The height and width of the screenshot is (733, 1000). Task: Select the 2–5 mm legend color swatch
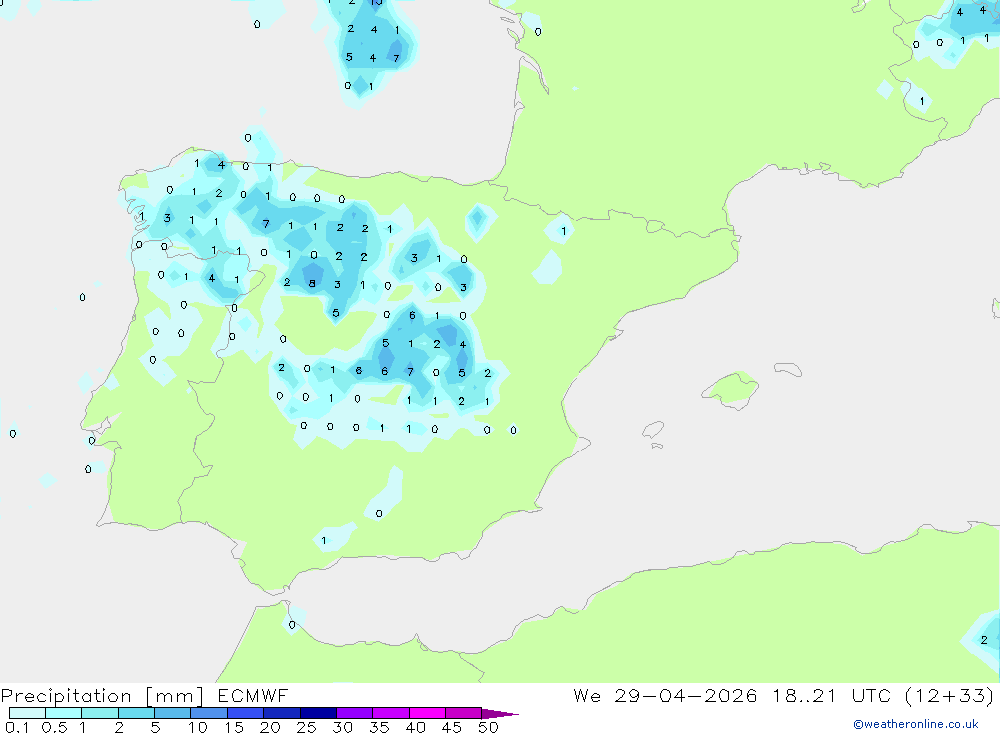pos(136,713)
